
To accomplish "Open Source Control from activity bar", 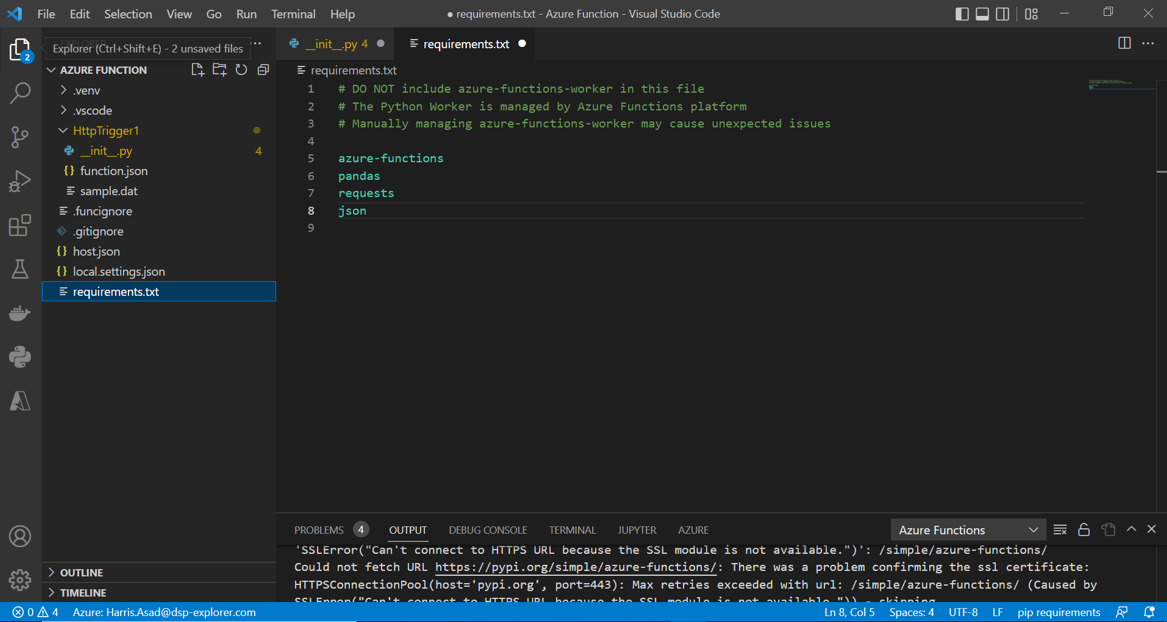I will [x=20, y=136].
